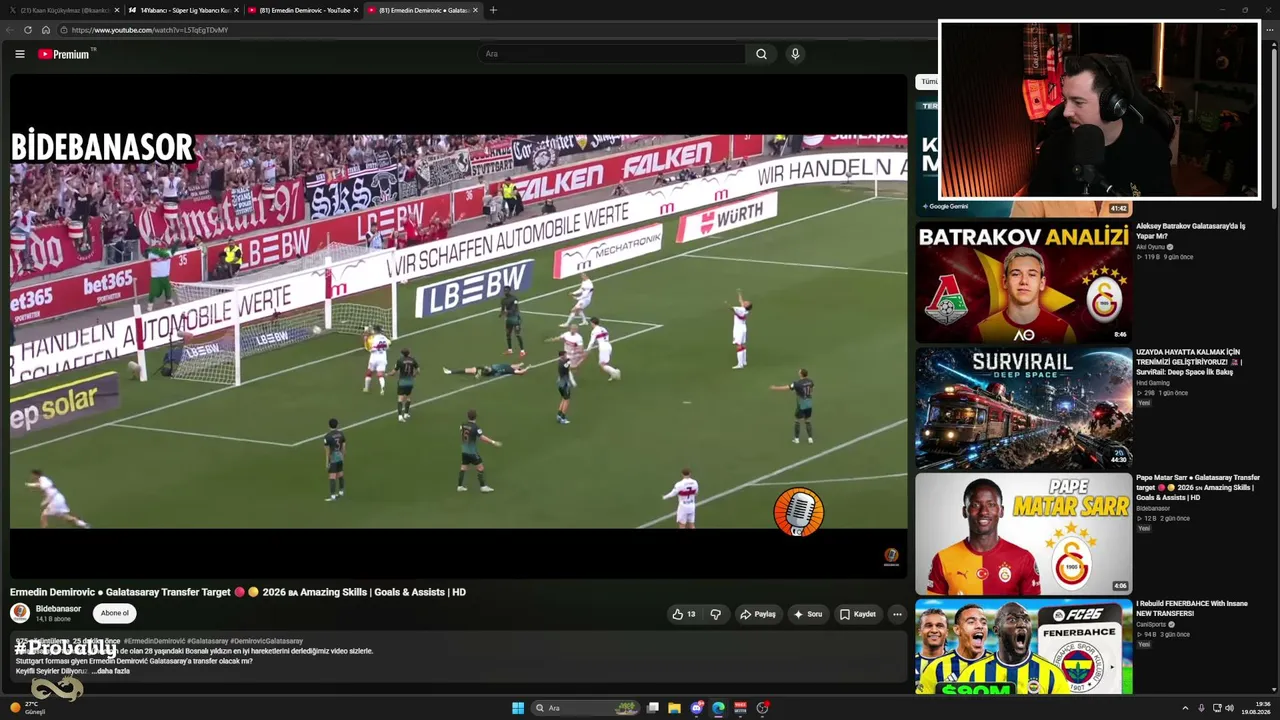Click the main video player

coord(458,327)
